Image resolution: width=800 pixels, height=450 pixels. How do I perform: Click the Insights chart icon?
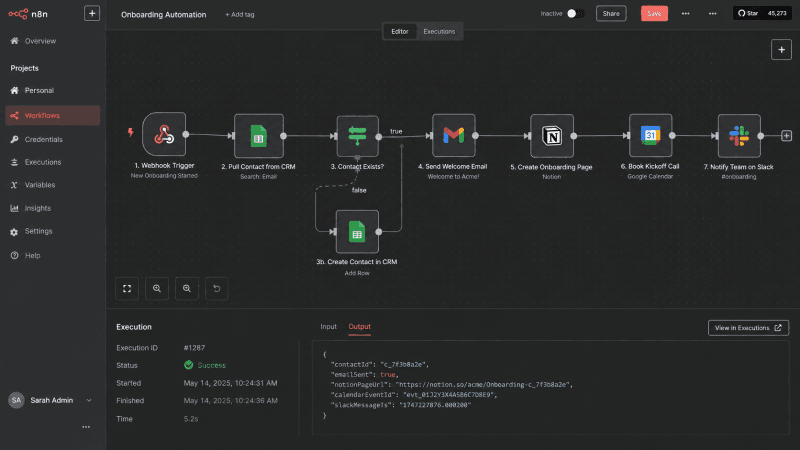14,208
